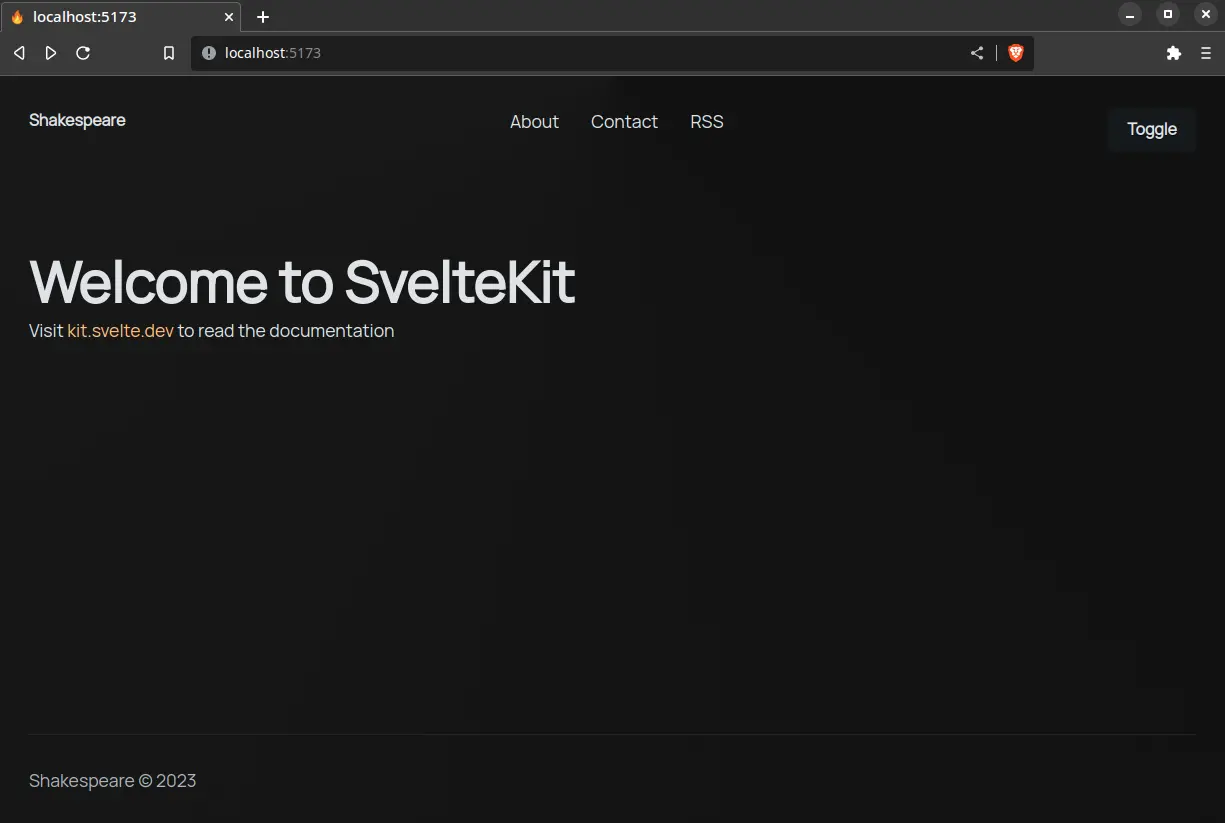Go to the About page

point(534,122)
